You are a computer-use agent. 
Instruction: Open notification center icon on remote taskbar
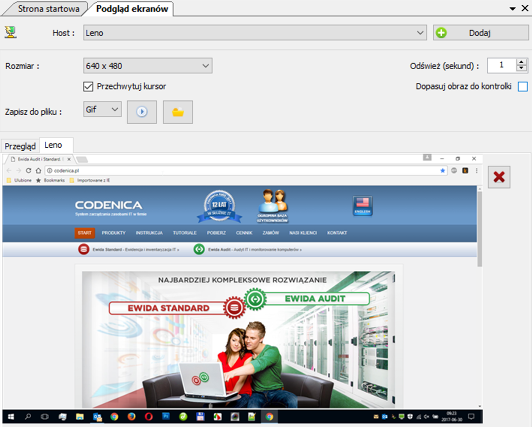point(471,416)
